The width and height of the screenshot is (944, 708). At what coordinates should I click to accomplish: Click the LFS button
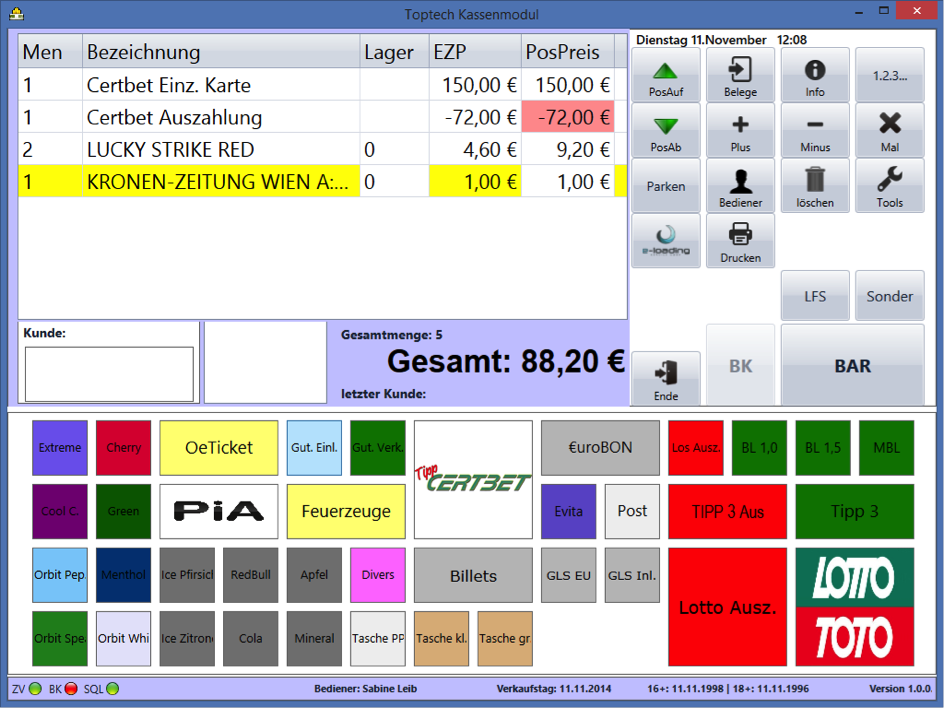tap(815, 296)
